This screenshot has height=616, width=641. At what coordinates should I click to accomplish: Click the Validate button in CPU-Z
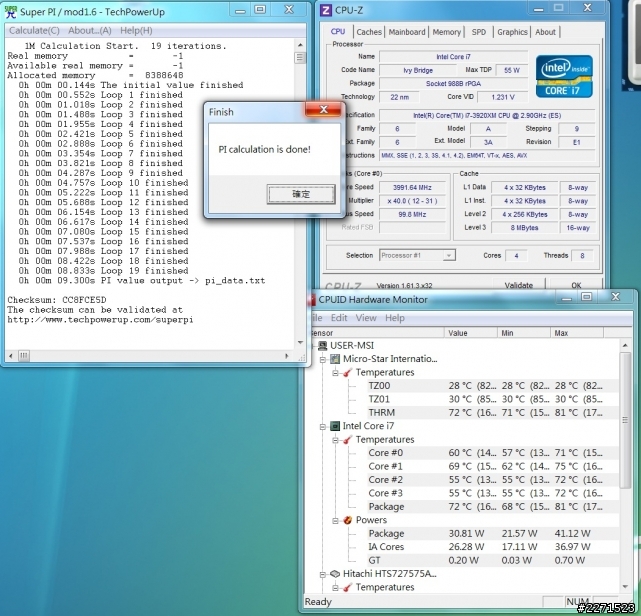coord(518,285)
